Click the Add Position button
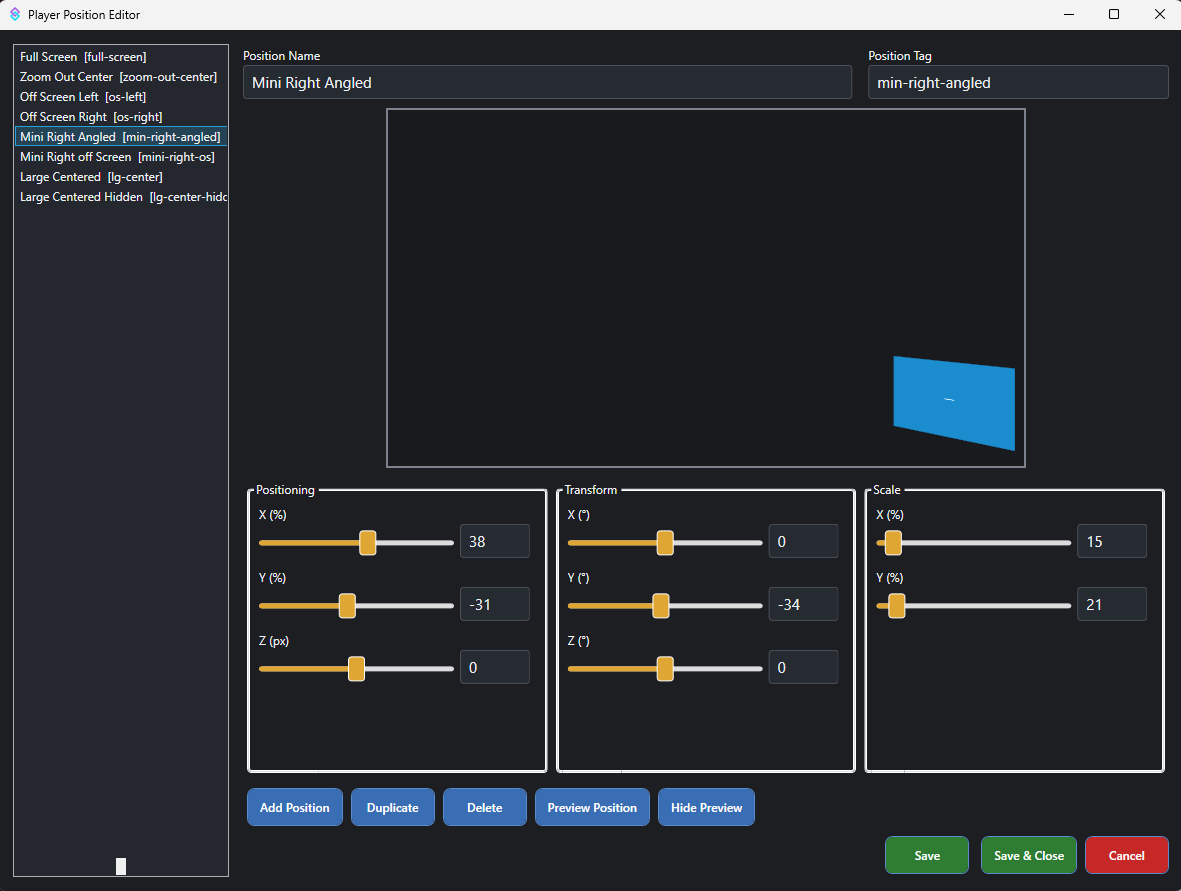This screenshot has width=1181, height=891. (294, 807)
